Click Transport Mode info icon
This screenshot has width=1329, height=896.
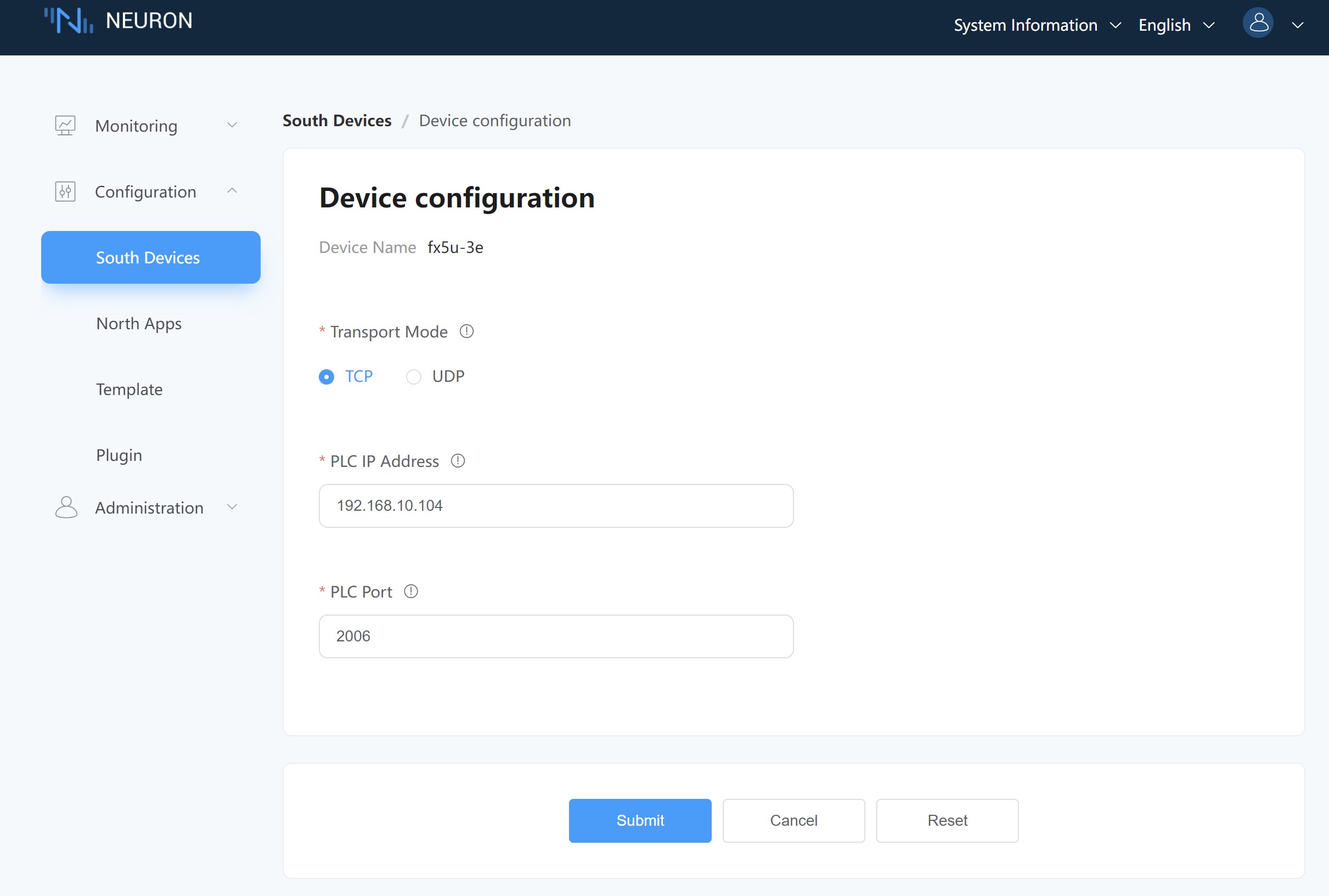click(x=466, y=331)
